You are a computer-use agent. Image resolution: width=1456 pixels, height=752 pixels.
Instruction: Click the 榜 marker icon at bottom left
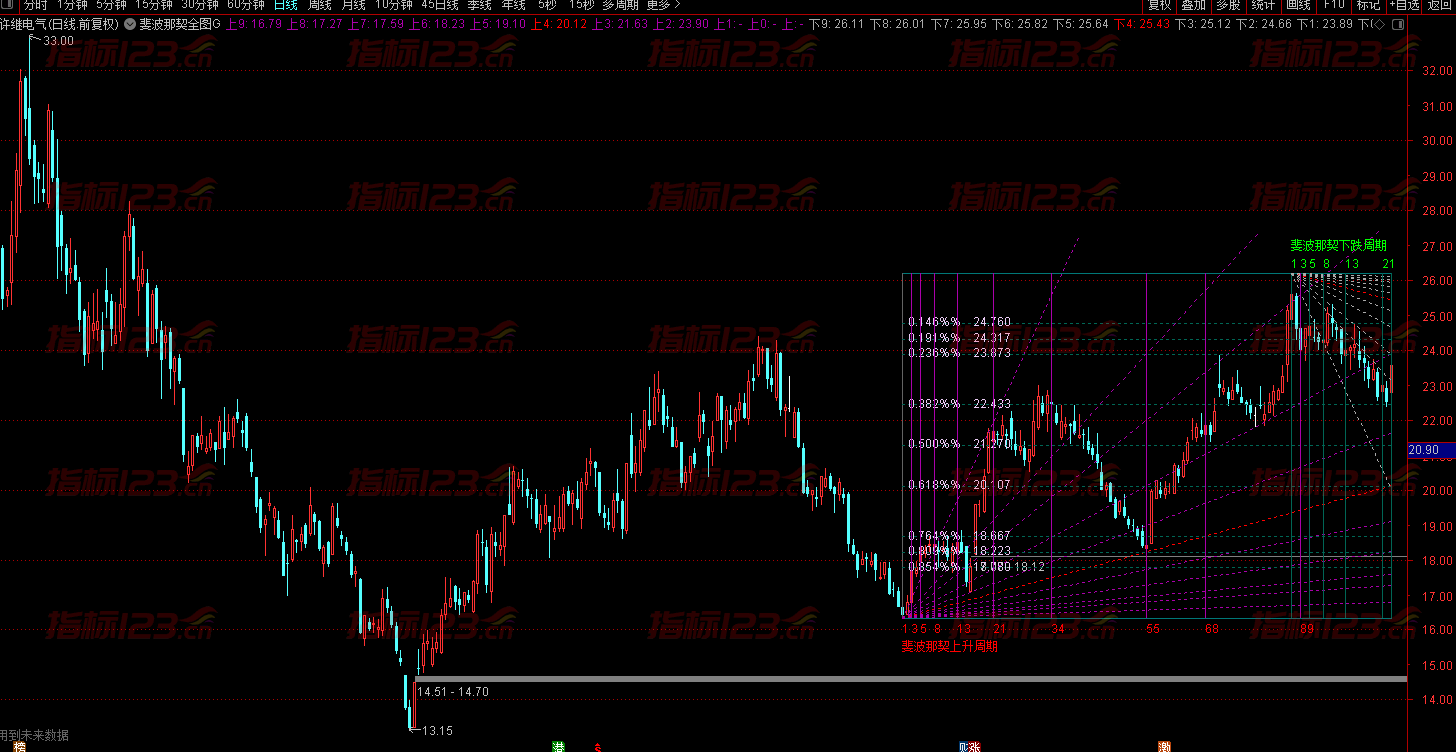point(19,746)
